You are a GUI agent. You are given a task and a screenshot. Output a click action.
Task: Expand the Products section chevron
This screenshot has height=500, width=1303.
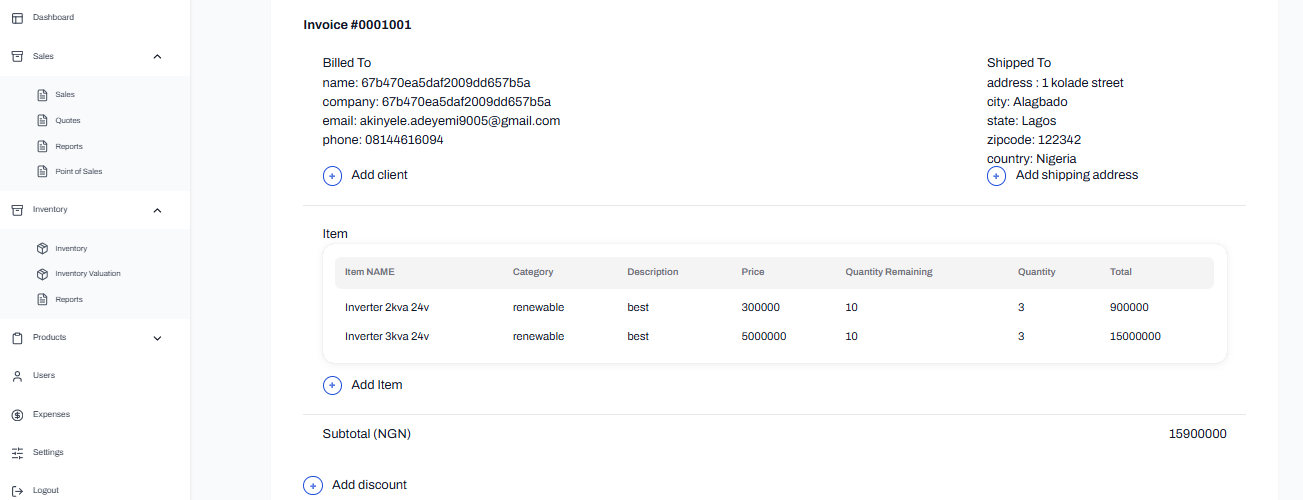tap(157, 338)
